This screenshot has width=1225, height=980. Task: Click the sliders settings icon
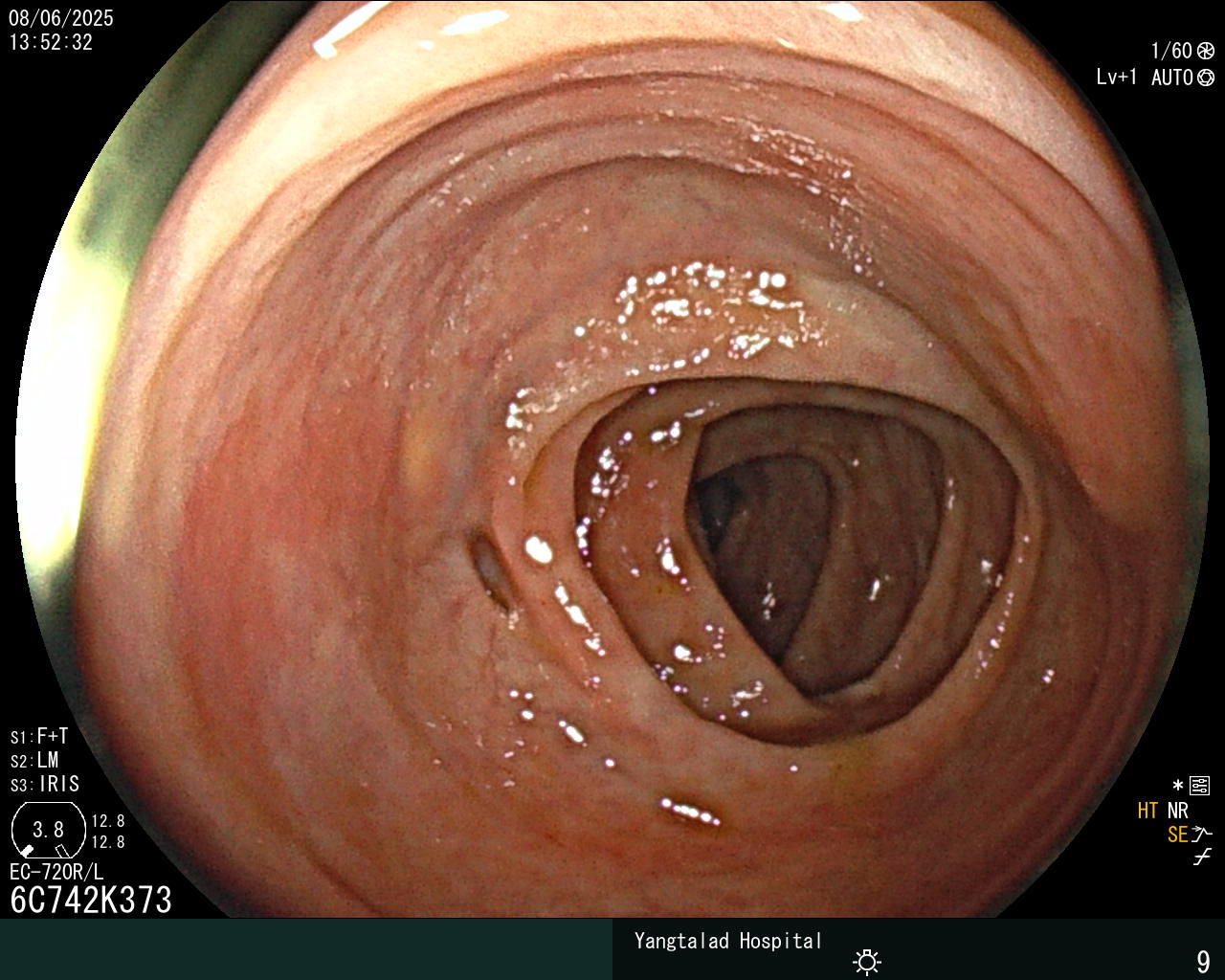click(x=1199, y=787)
